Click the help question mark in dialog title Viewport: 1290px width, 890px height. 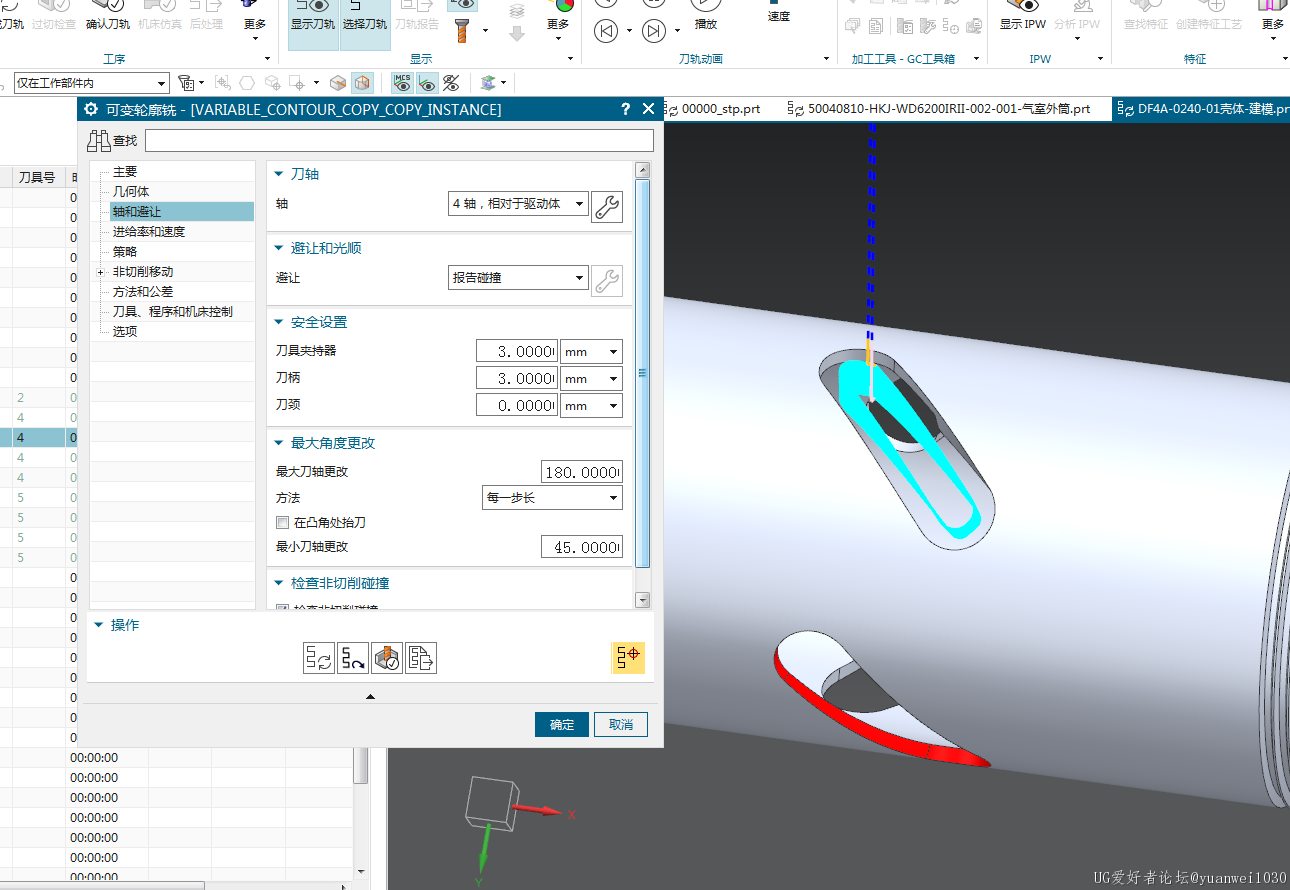click(625, 109)
